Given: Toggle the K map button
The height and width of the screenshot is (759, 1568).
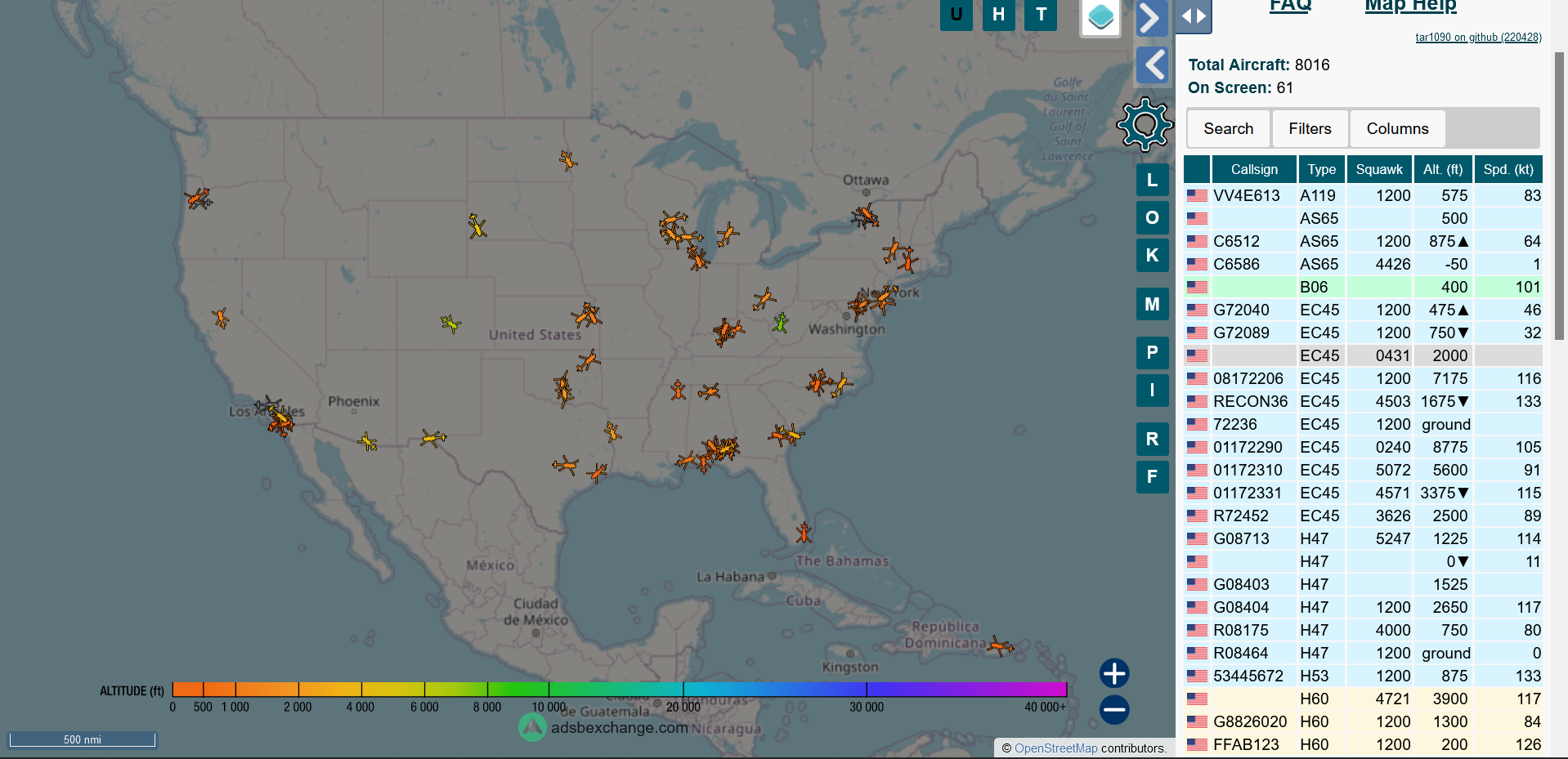Looking at the screenshot, I should pyautogui.click(x=1152, y=255).
